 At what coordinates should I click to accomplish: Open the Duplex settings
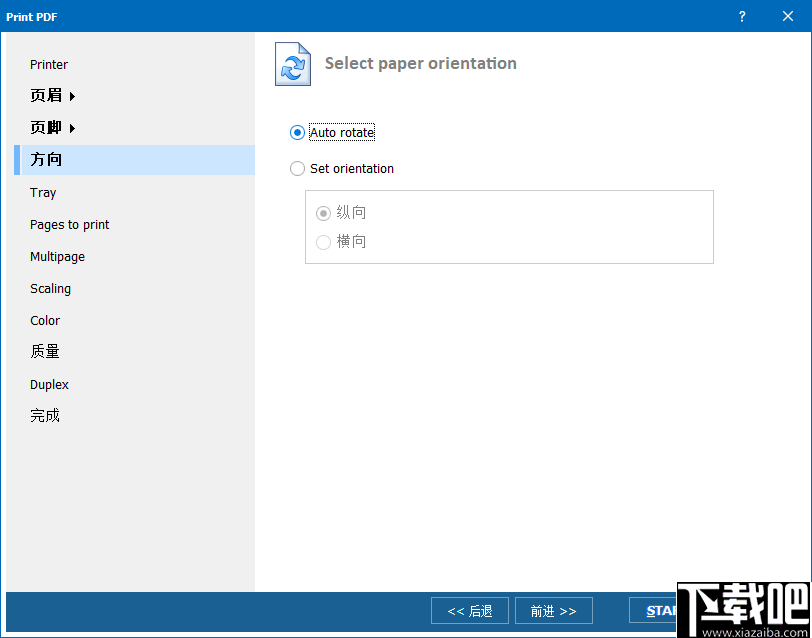point(49,384)
